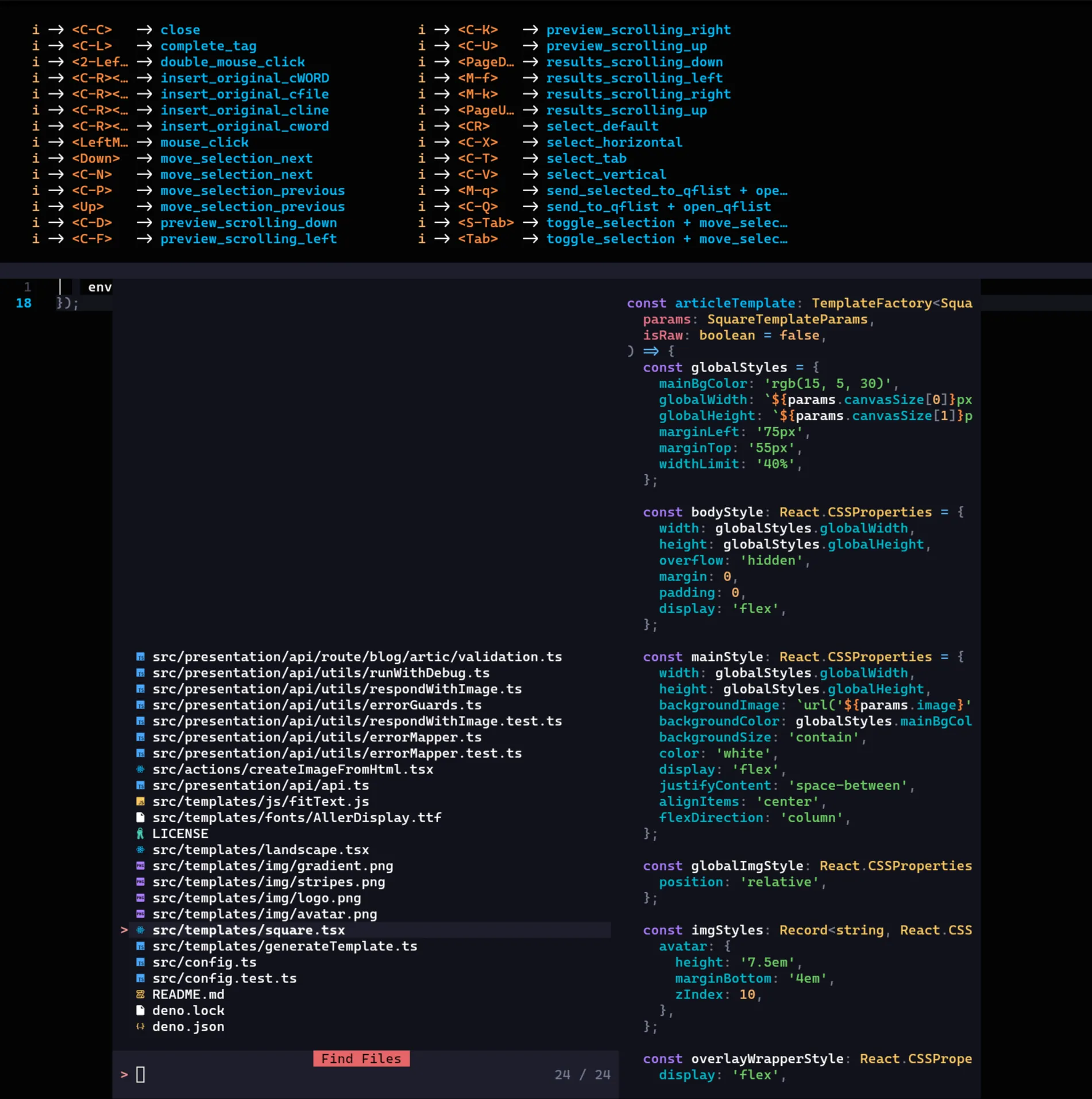
Task: Click overlayWrapperStyle in preview code
Action: 767,1059
